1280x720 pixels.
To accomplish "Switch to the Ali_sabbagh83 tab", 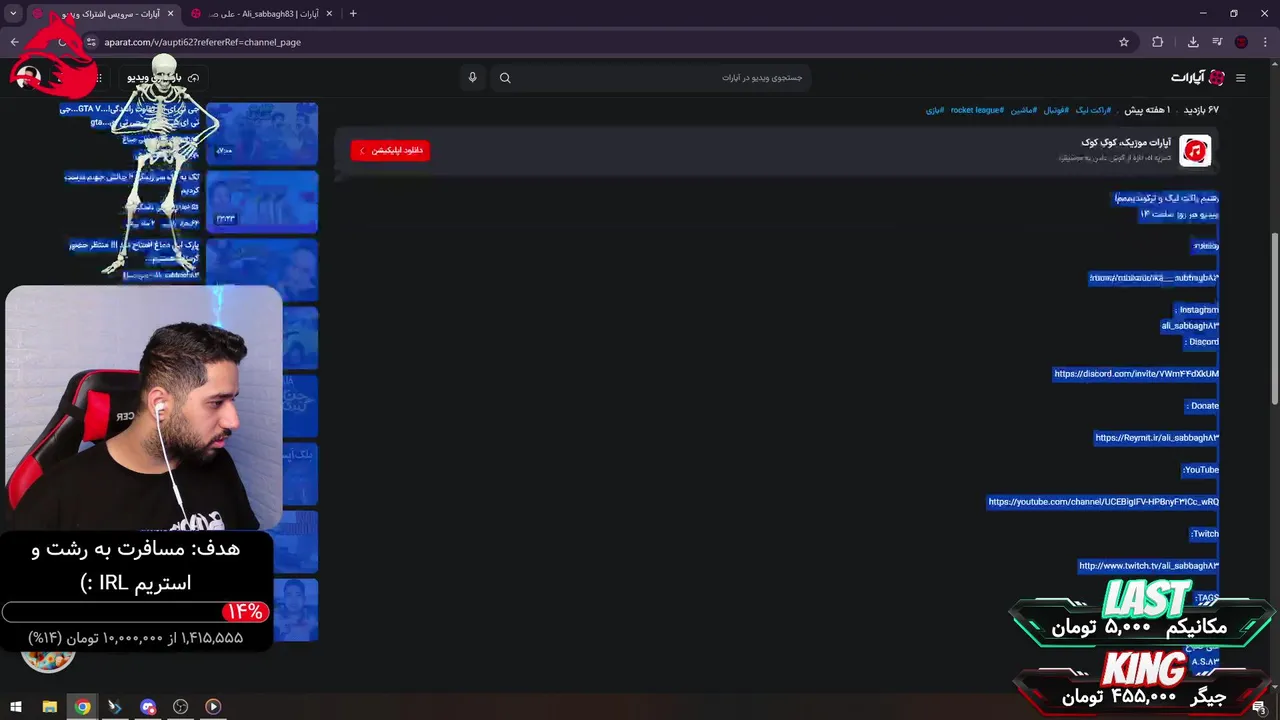I will tap(262, 14).
